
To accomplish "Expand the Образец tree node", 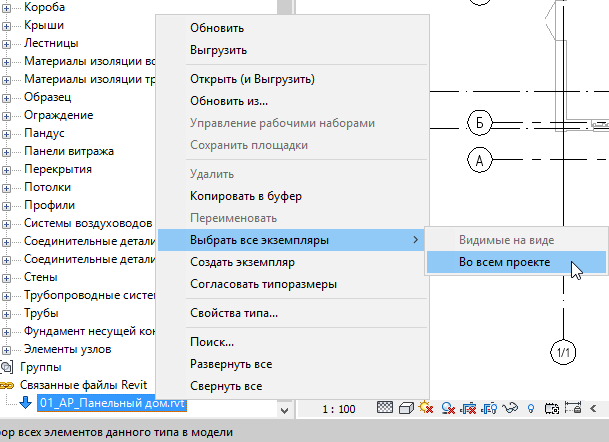I will 6,98.
